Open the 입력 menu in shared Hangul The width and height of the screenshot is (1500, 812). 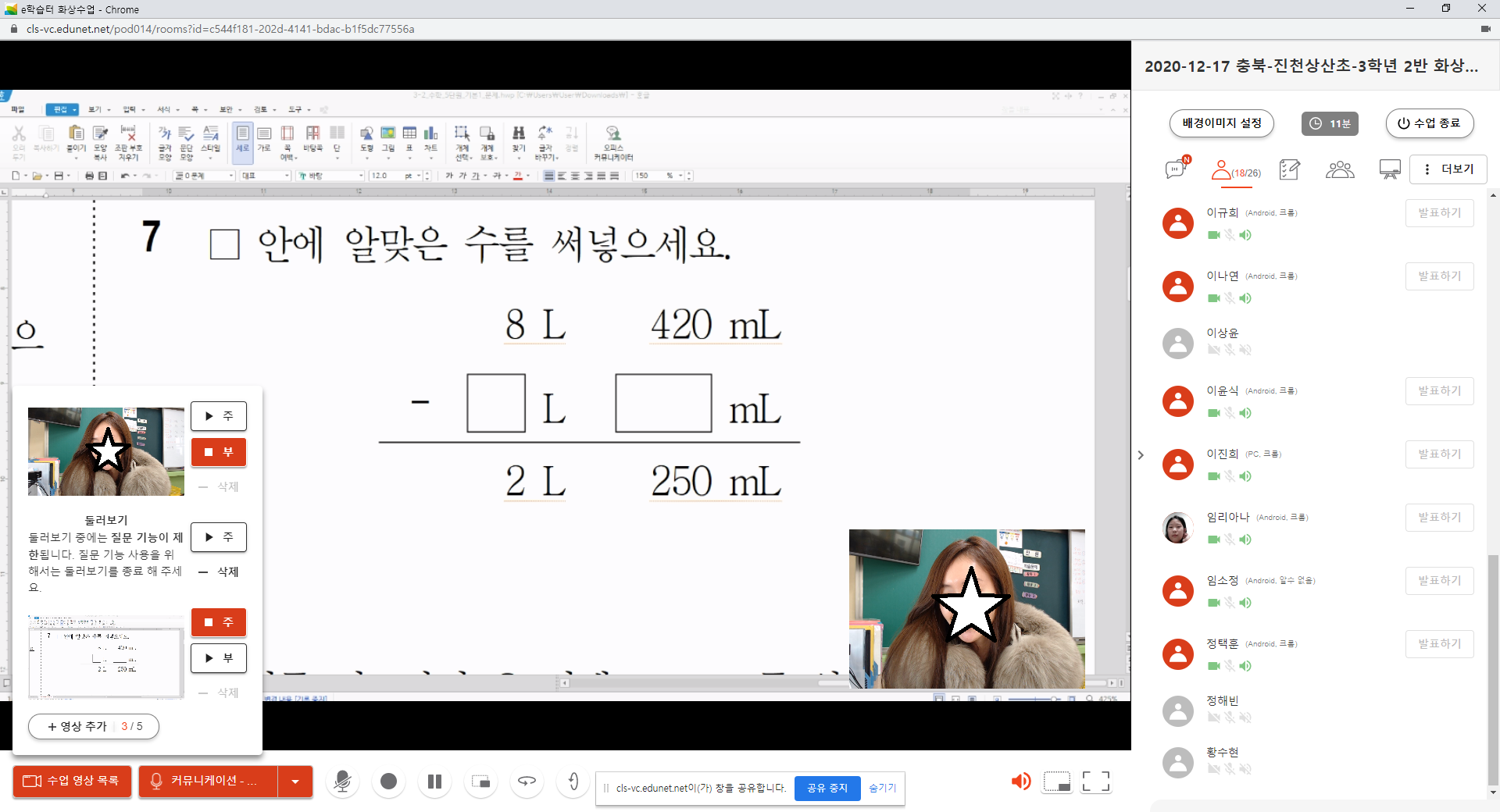tap(133, 109)
